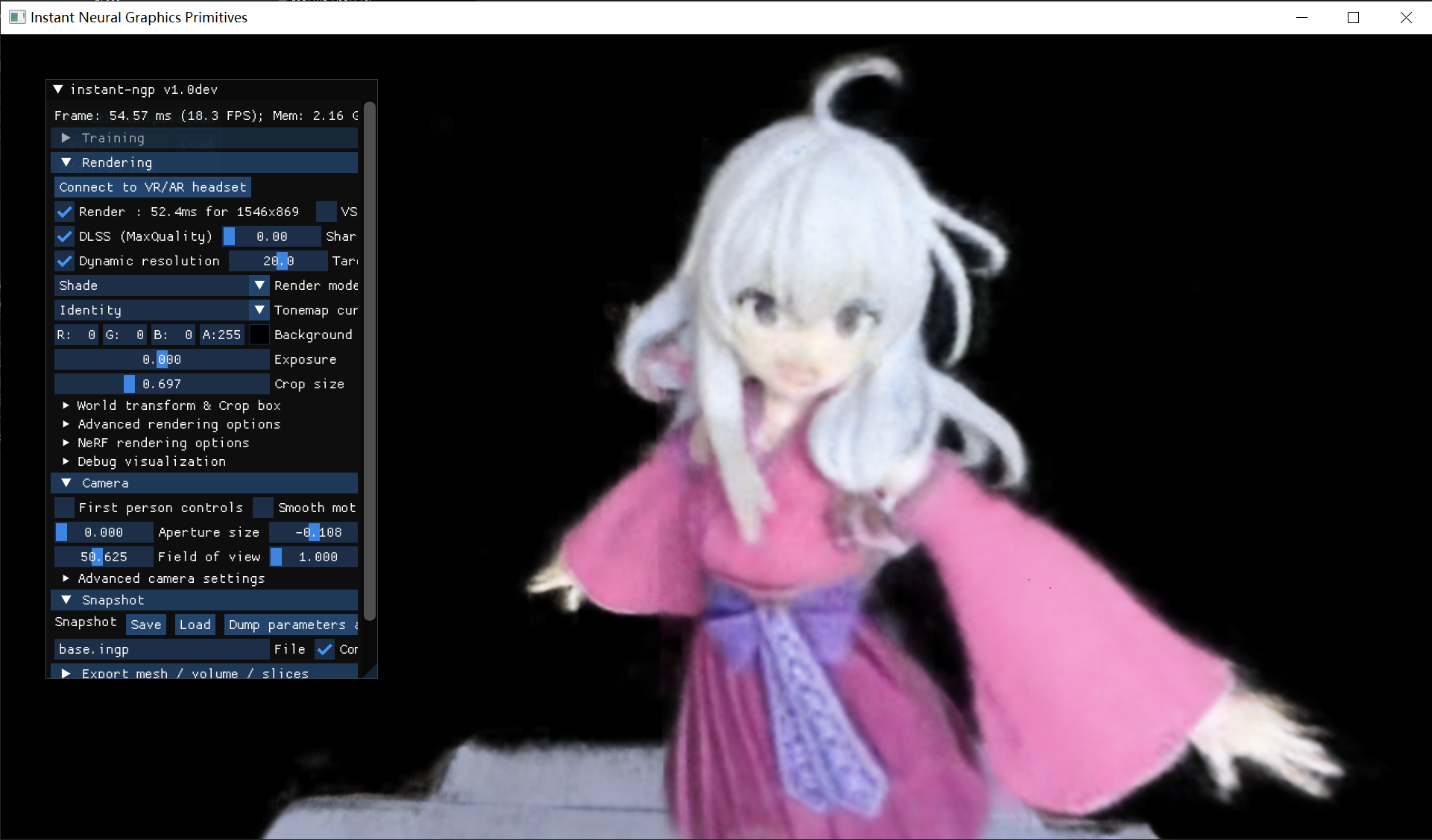Open the Tonemap curve dropdown showing Identity
This screenshot has width=1432, height=840.
[259, 310]
